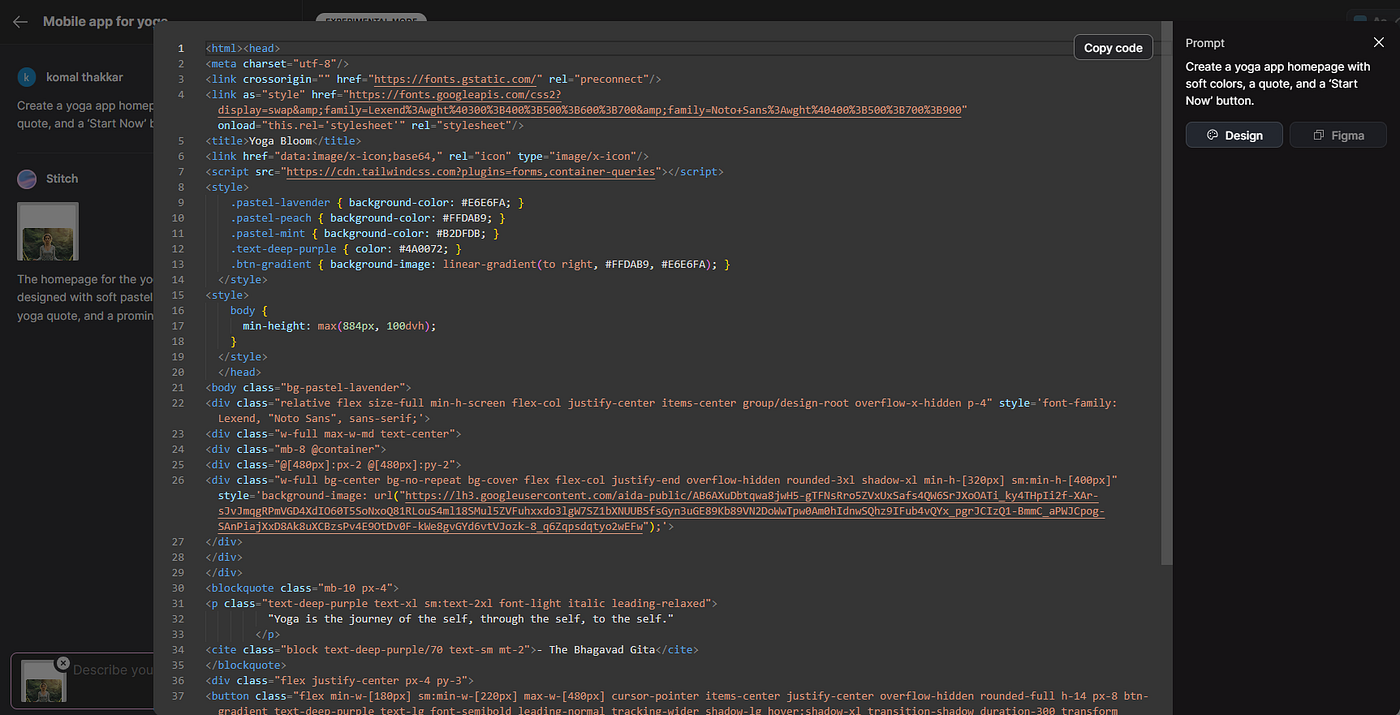This screenshot has height=715, width=1400.
Task: Click the Copy code button
Action: pyautogui.click(x=1113, y=47)
